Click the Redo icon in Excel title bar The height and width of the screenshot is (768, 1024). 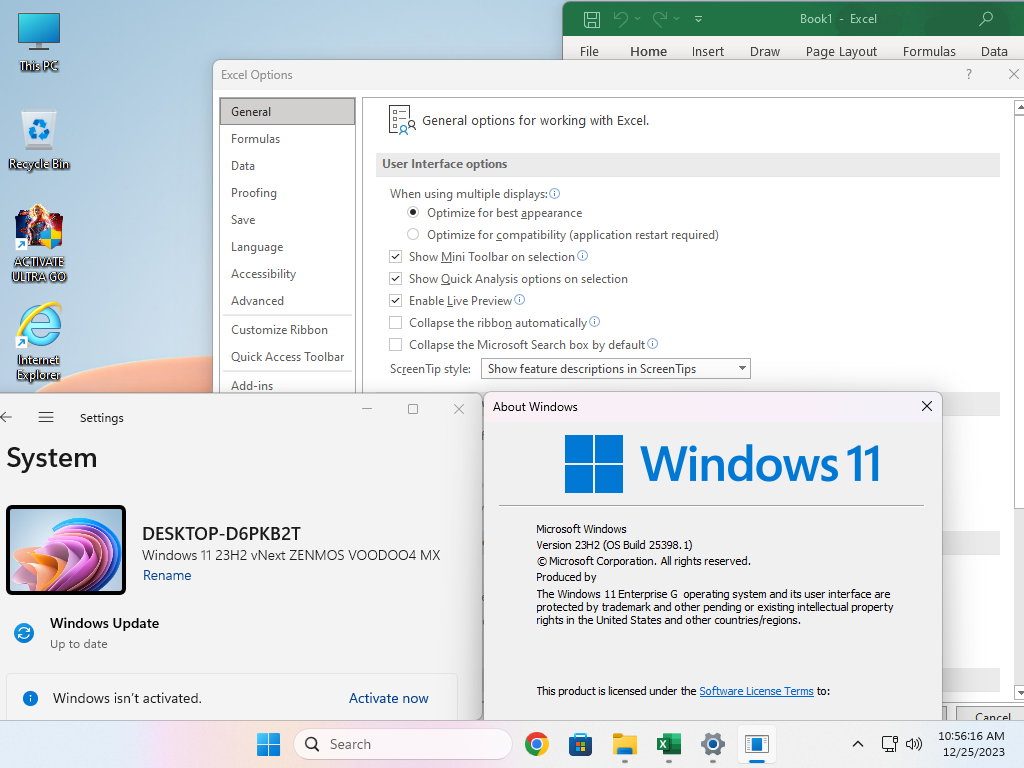[660, 19]
